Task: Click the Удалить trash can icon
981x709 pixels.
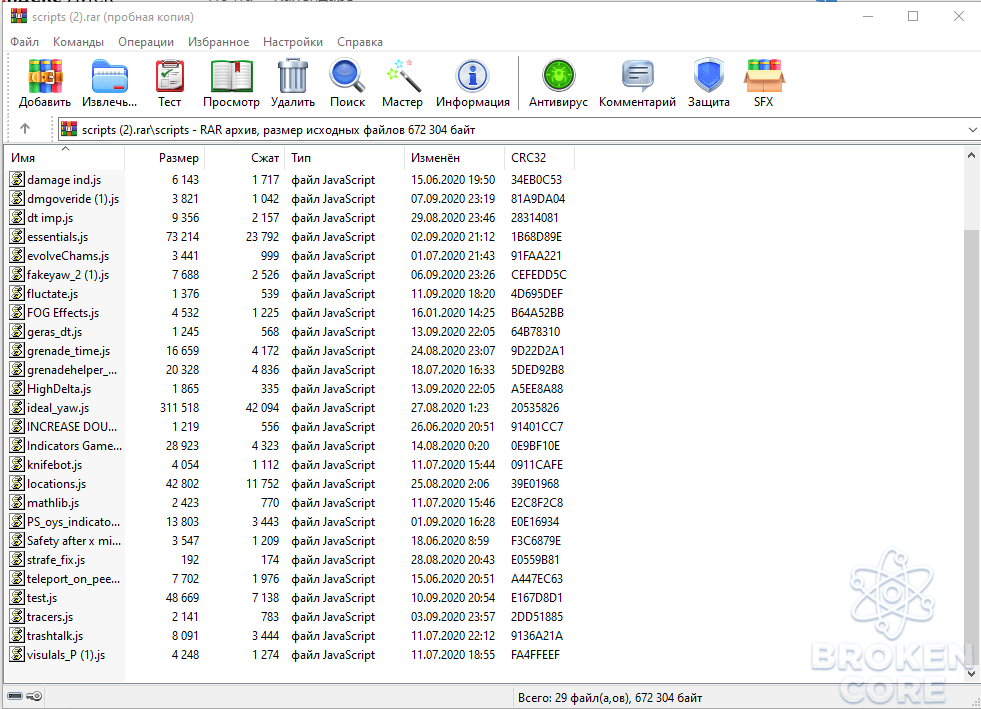Action: [x=293, y=76]
